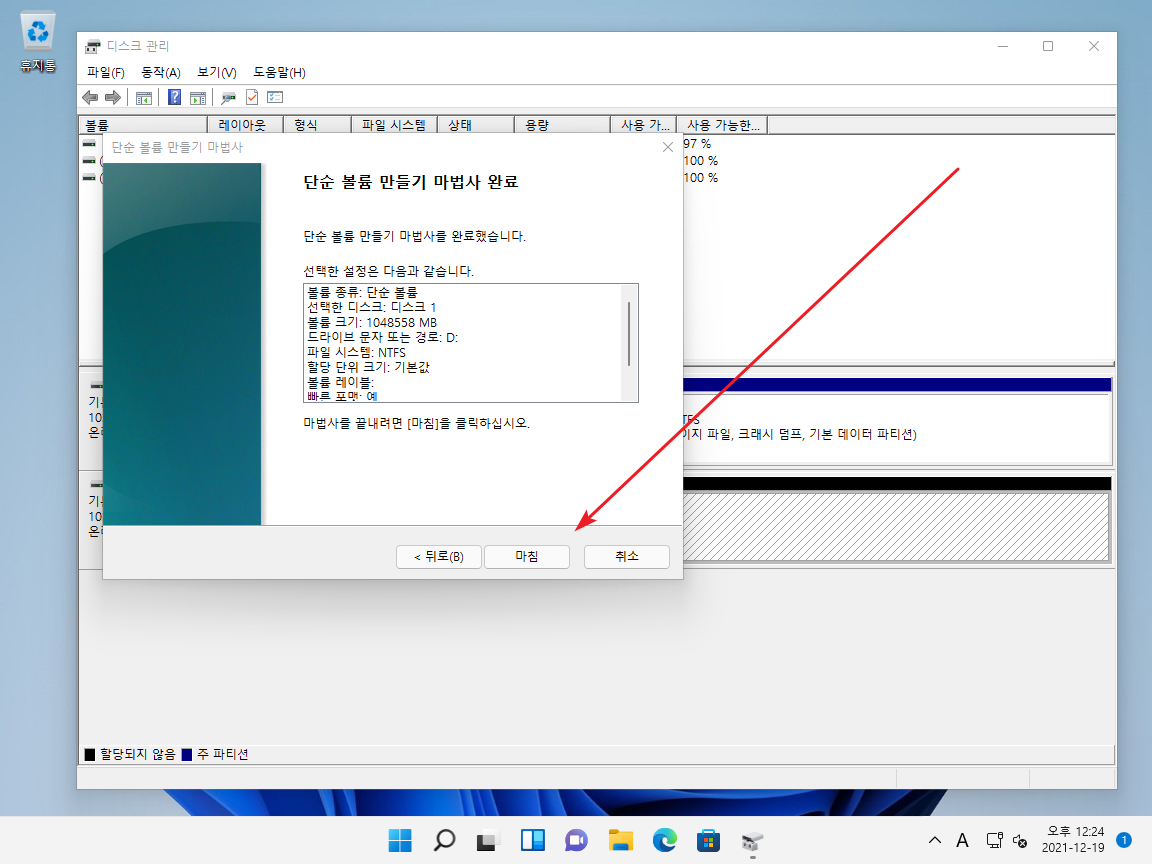This screenshot has height=864, width=1152.
Task: Click the 형식 column header
Action: pyautogui.click(x=317, y=125)
